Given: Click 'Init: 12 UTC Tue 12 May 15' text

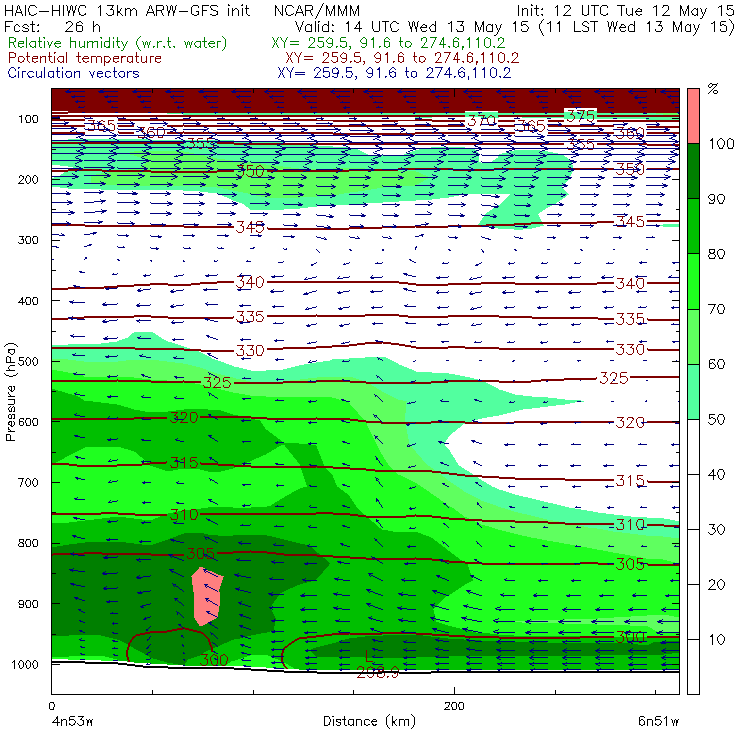Looking at the screenshot, I should coord(625,10).
